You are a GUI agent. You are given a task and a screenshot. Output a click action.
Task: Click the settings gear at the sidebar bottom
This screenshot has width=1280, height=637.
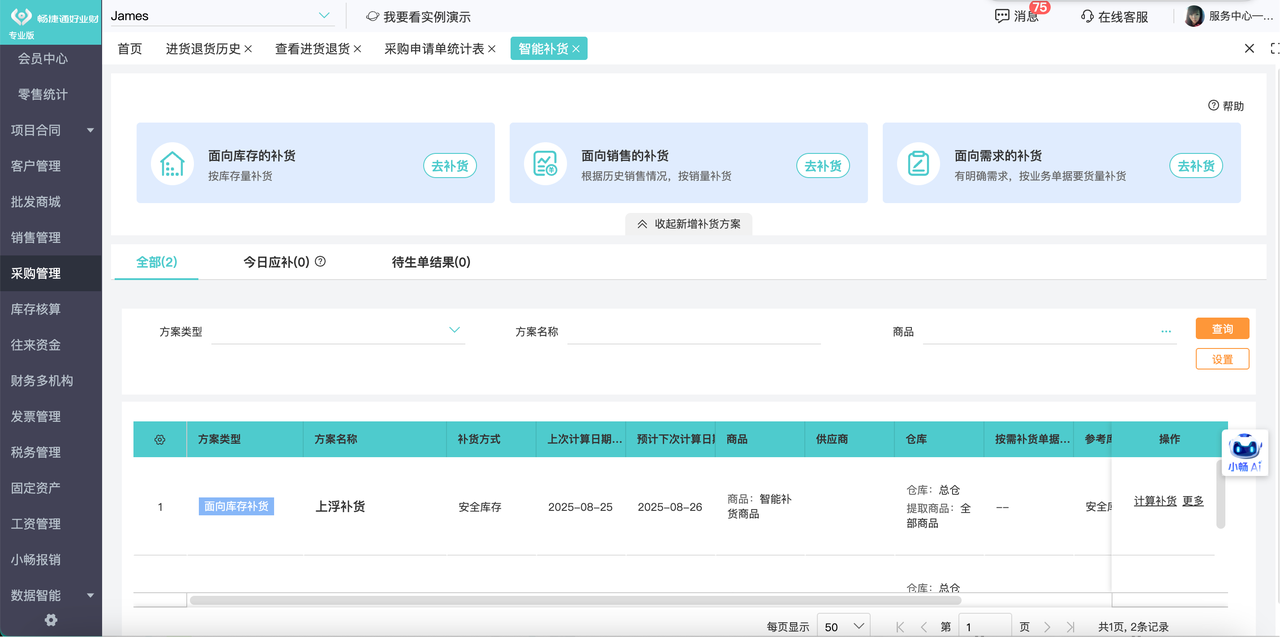(51, 620)
